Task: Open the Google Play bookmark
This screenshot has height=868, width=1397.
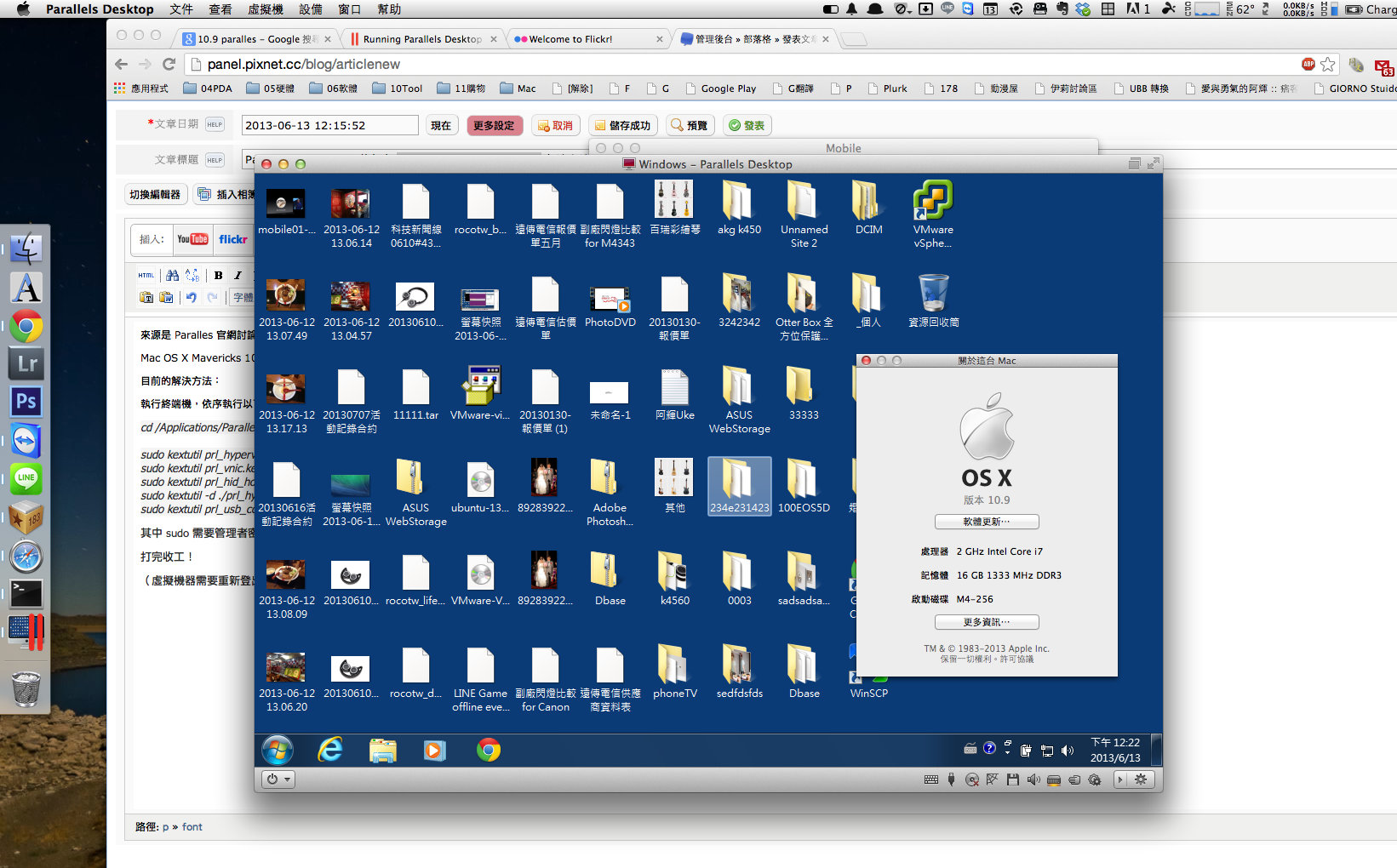Action: coord(720,89)
